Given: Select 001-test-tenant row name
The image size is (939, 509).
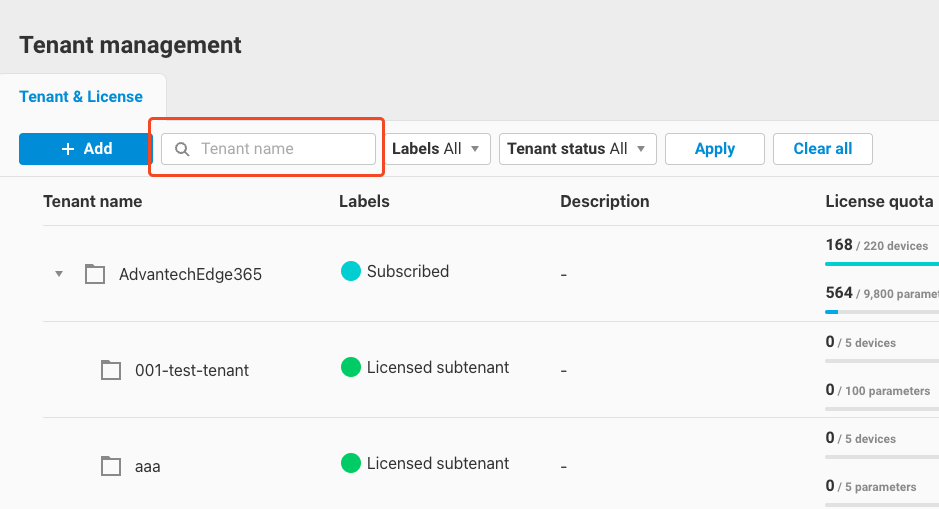Looking at the screenshot, I should (192, 370).
